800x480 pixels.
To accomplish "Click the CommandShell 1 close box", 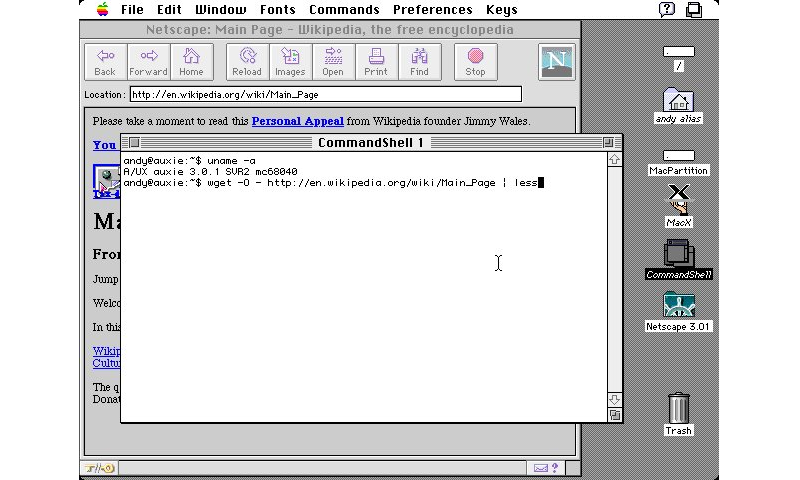I will (x=135, y=142).
